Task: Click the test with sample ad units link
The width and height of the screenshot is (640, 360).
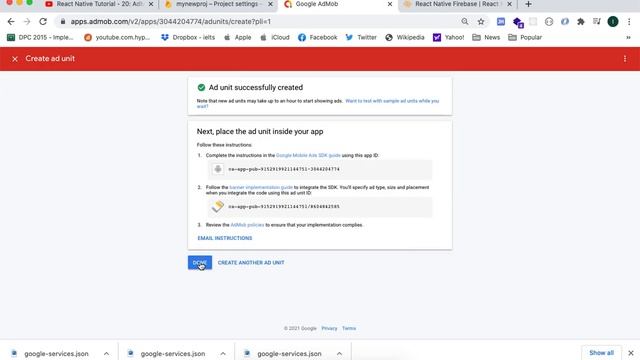Action: 318,104
